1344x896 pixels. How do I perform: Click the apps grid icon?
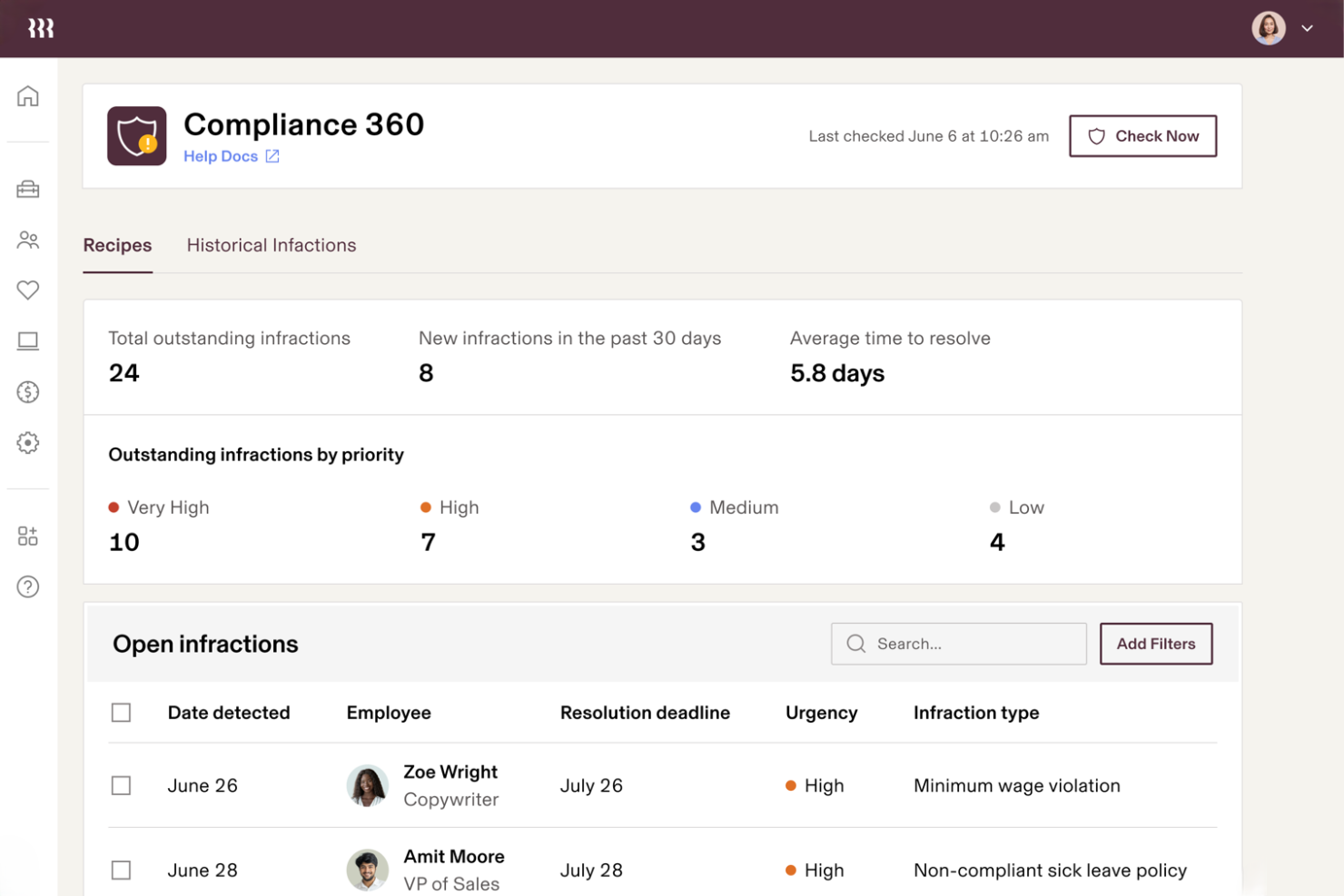pos(28,536)
